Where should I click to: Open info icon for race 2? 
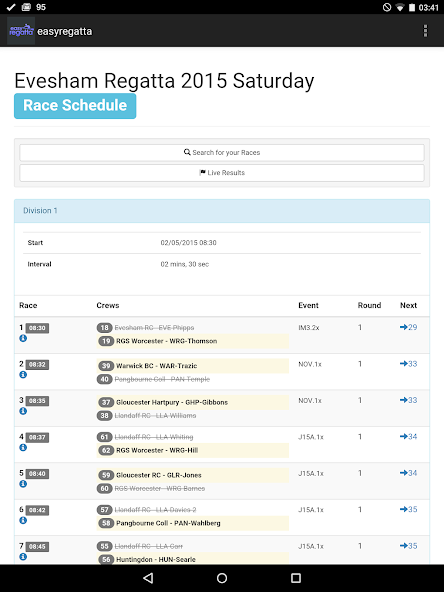click(x=23, y=375)
